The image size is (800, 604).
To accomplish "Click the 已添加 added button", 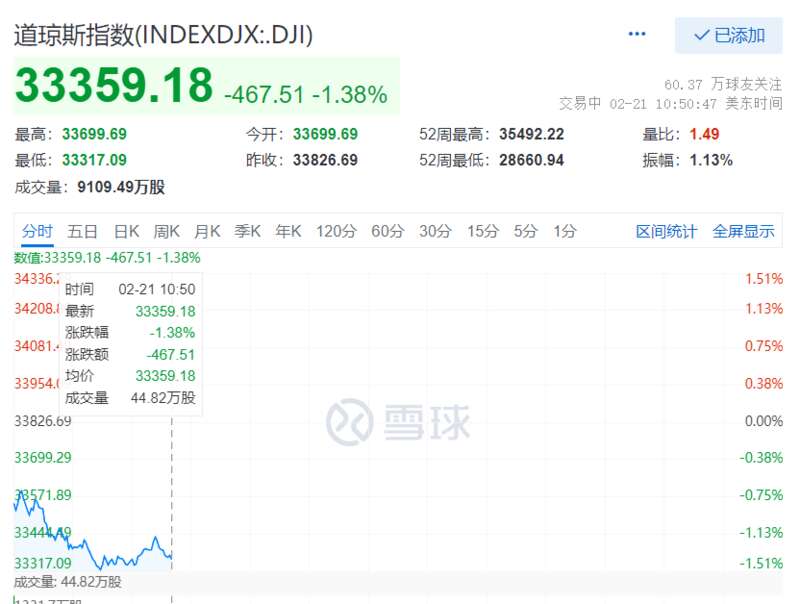I will click(729, 35).
